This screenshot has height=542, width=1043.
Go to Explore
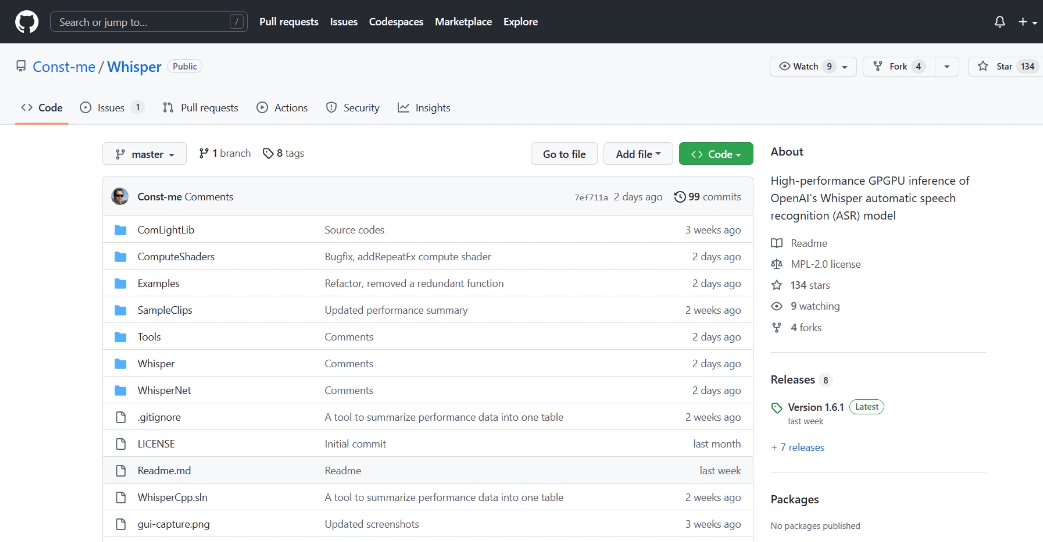coord(521,22)
